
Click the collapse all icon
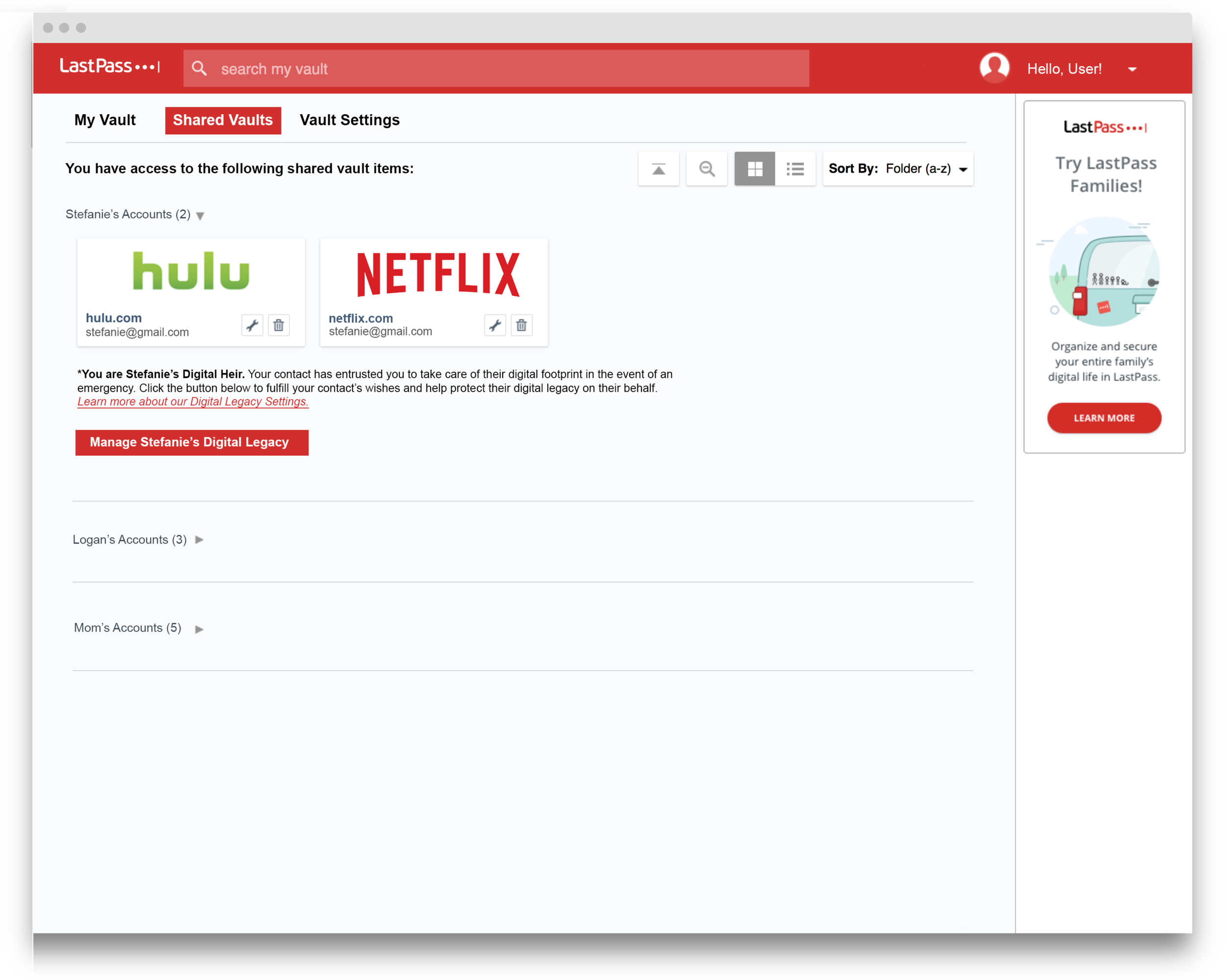click(x=659, y=169)
